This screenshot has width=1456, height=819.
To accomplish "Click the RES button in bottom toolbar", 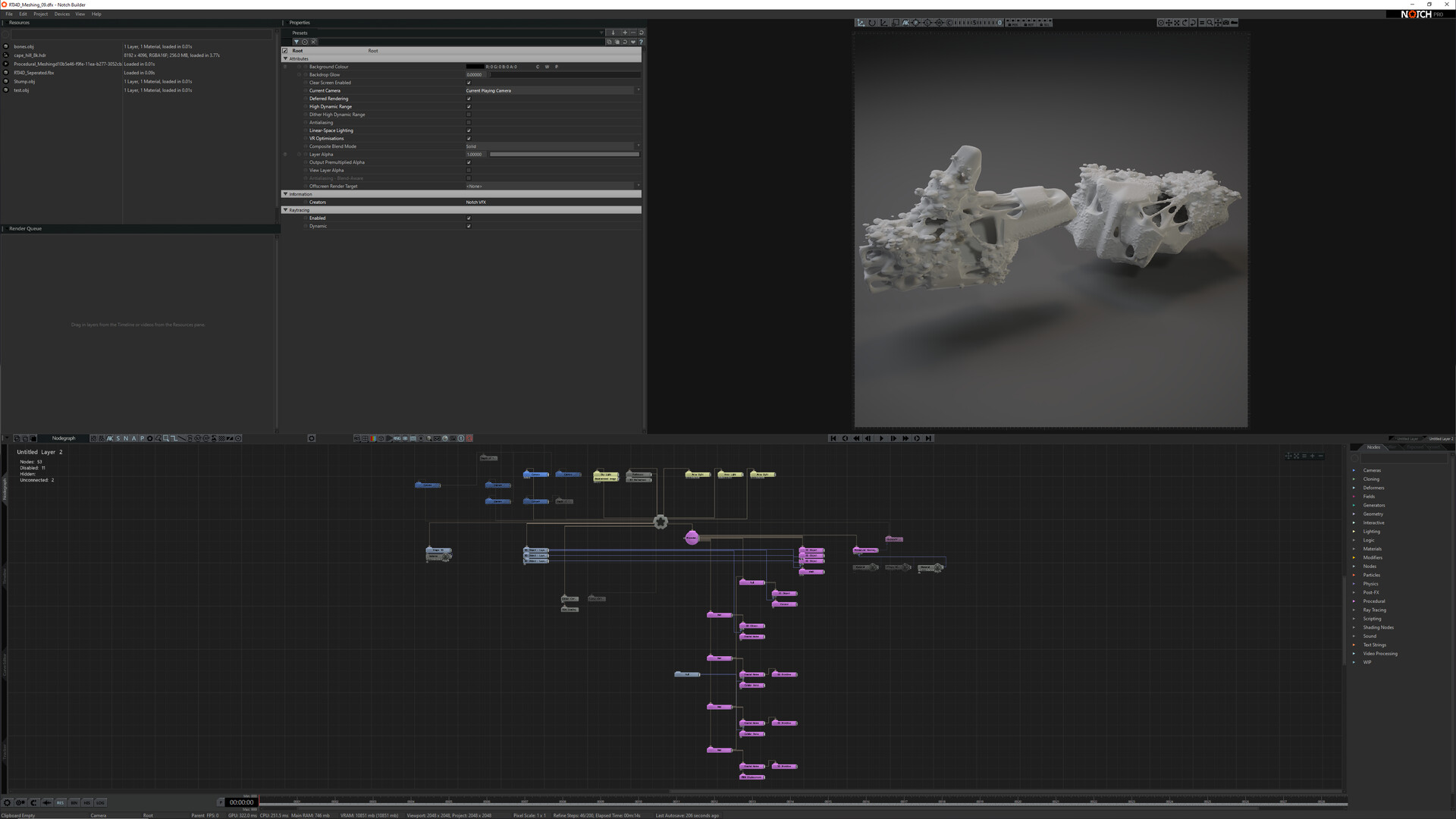I will point(61,802).
